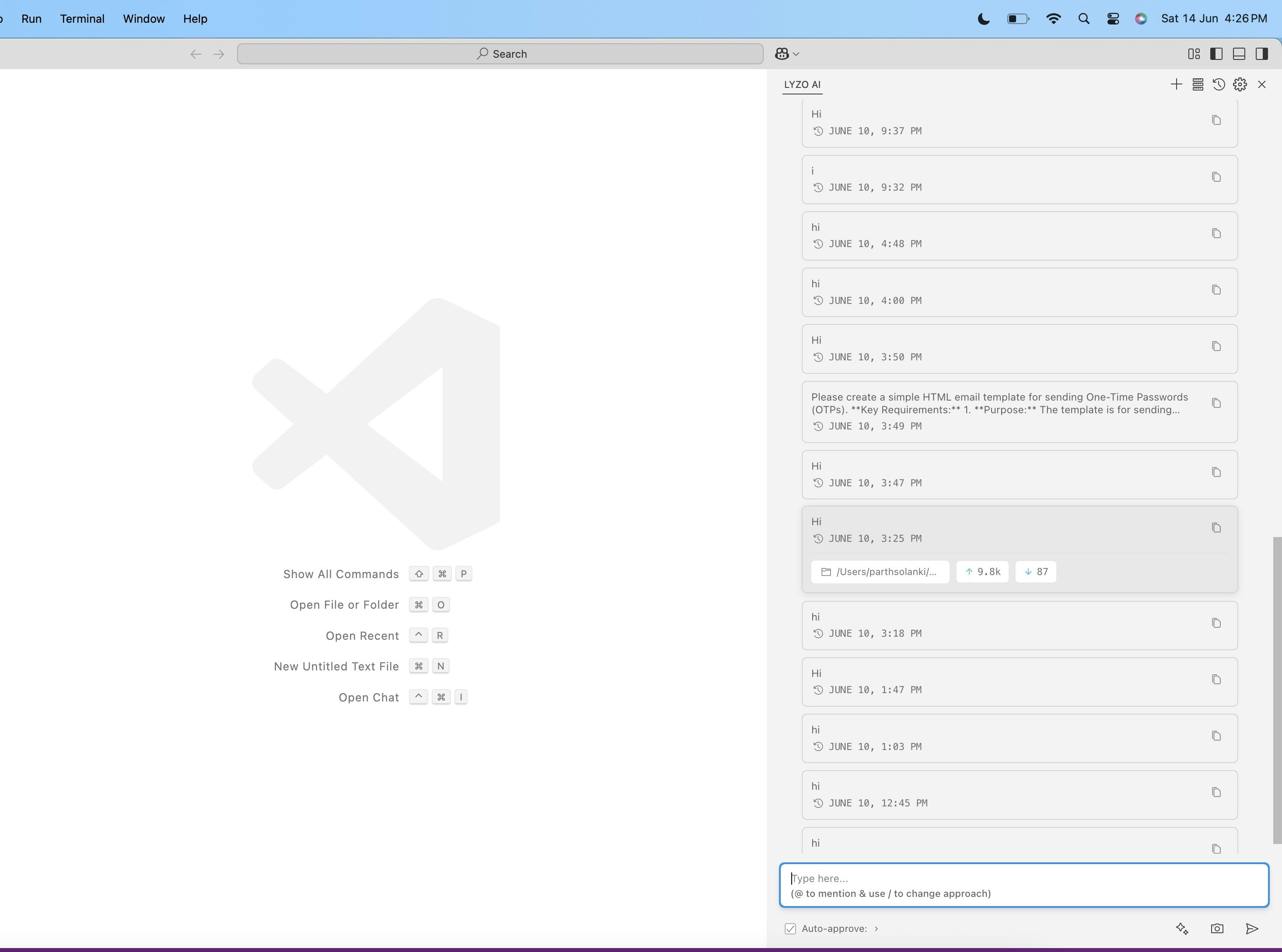Copy the 9:37 PM Hi conversation
This screenshot has width=1282, height=952.
click(1216, 120)
